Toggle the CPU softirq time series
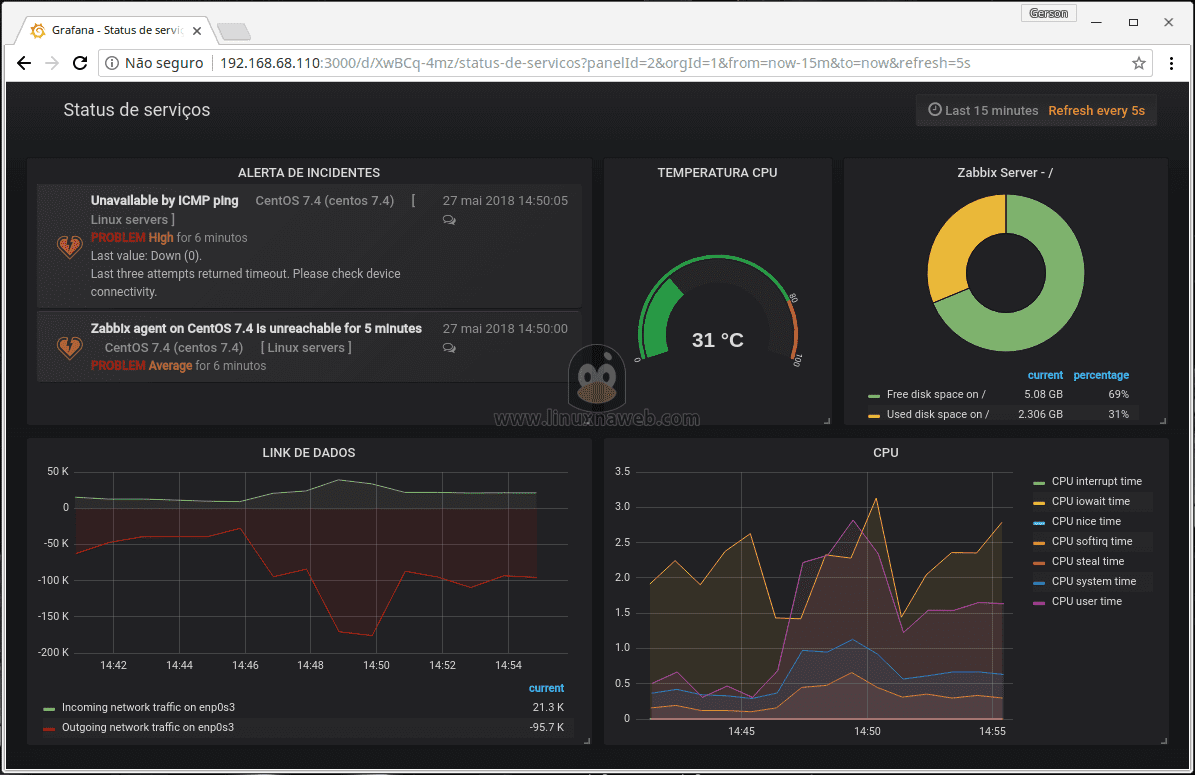This screenshot has height=775, width=1195. tap(1092, 541)
